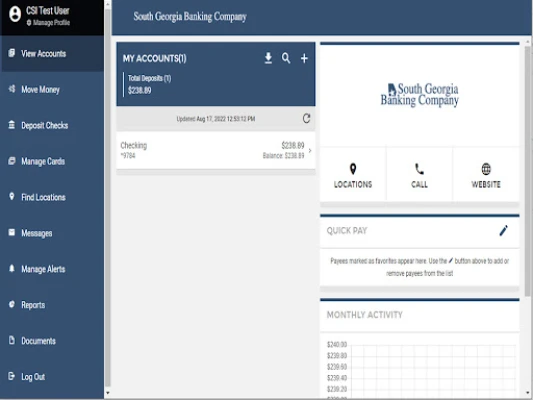Edit Quick Pay payees with pencil icon
This screenshot has height=400, width=533.
pyautogui.click(x=503, y=230)
